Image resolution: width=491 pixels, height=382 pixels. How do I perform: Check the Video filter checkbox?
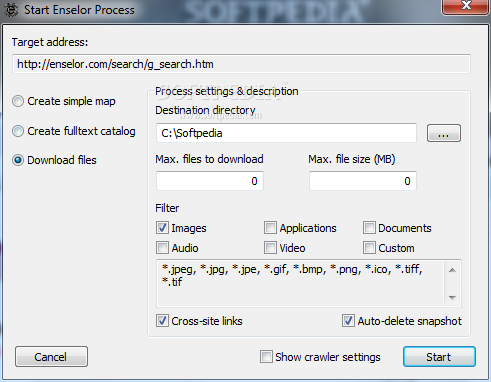pos(270,248)
